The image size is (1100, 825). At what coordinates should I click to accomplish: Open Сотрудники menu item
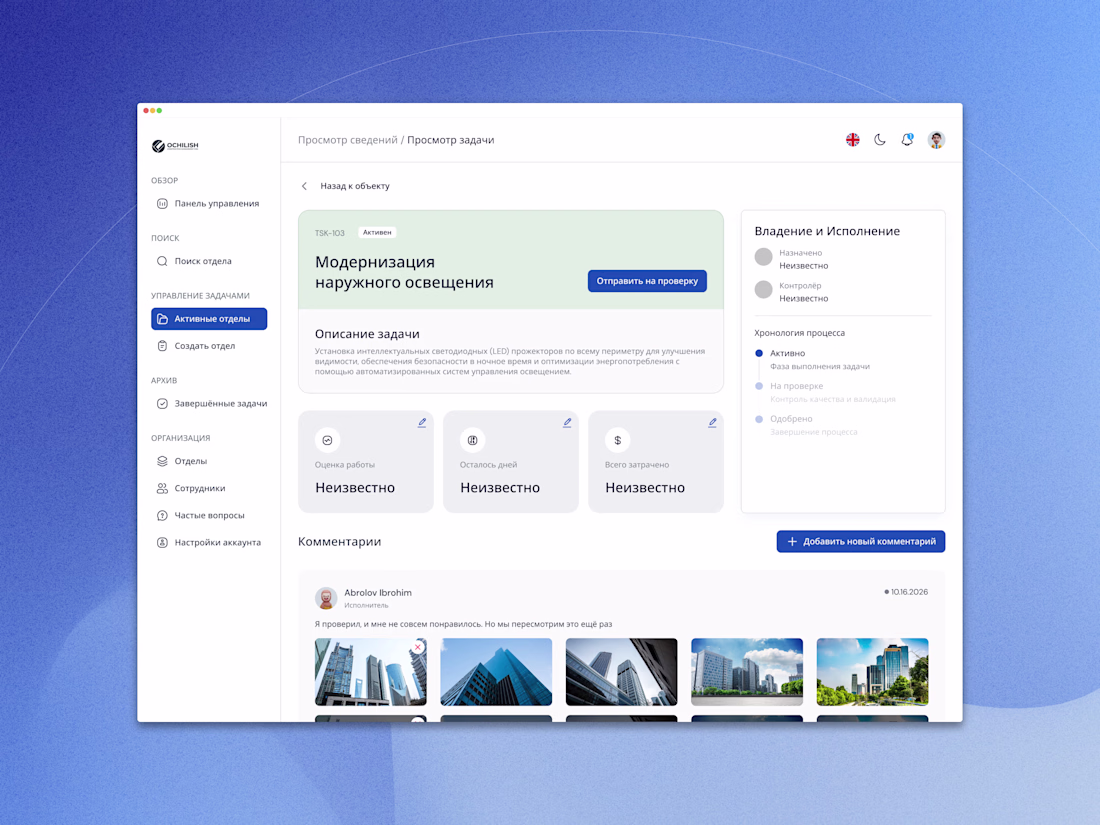pos(209,488)
